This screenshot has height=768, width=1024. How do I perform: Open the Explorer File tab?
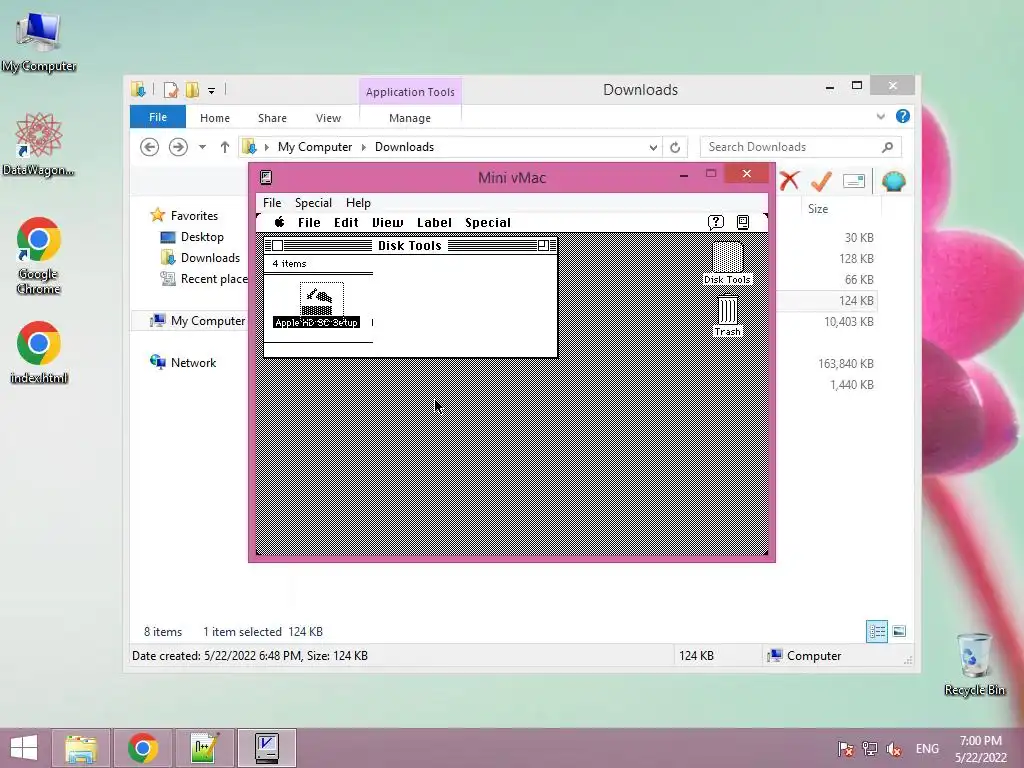(157, 117)
